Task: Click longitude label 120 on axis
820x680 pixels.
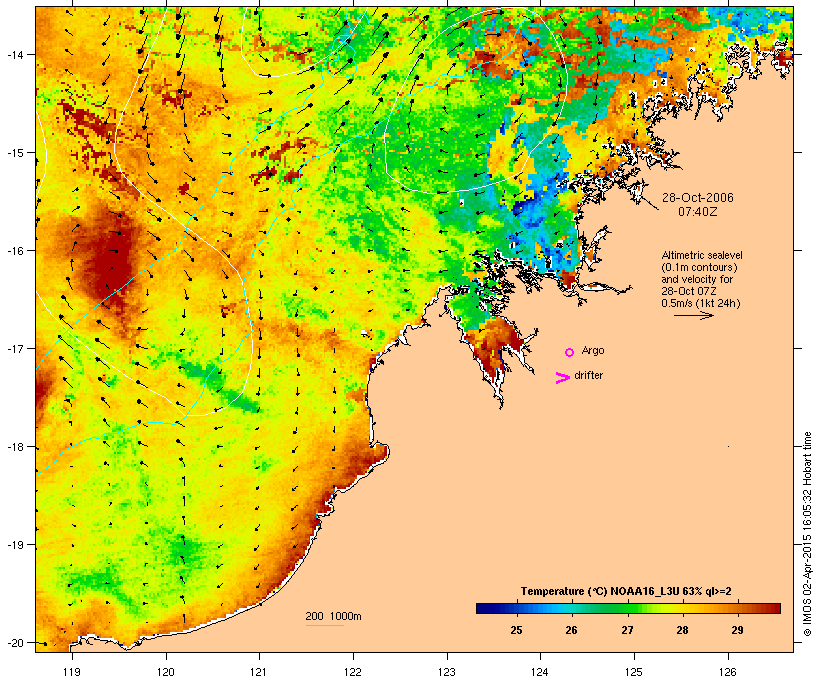Action: click(x=166, y=672)
